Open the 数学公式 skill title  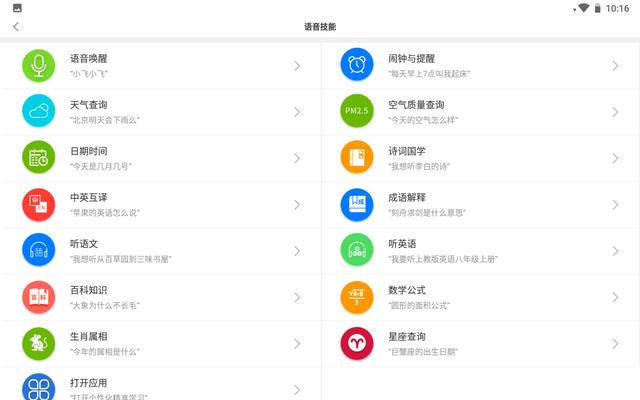click(407, 290)
